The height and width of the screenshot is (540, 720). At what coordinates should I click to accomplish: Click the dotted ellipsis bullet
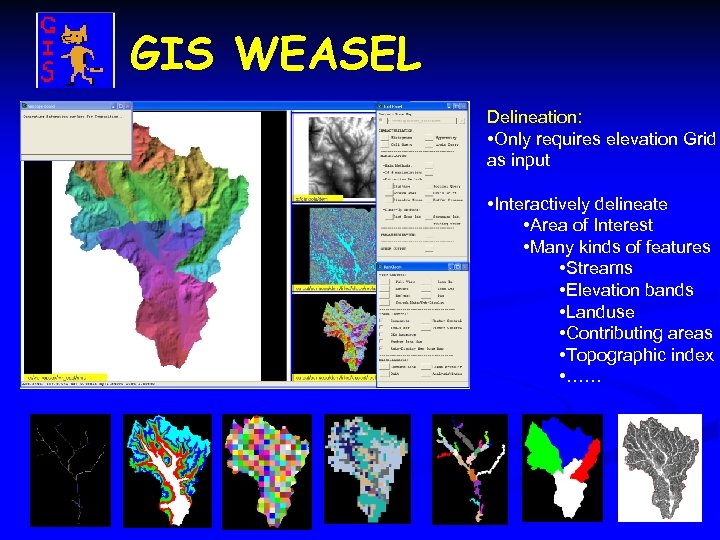point(580,377)
